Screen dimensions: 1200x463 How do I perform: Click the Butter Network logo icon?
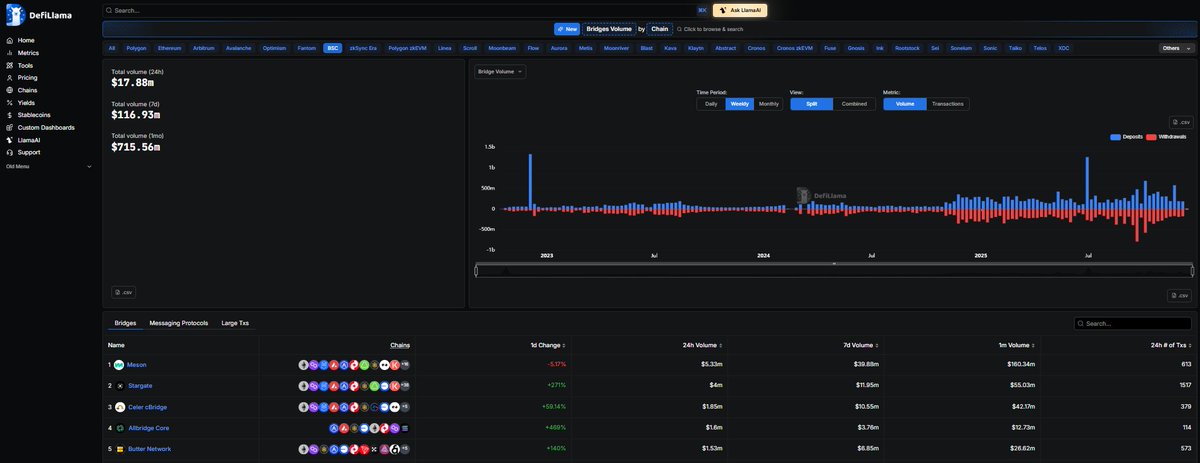point(119,449)
